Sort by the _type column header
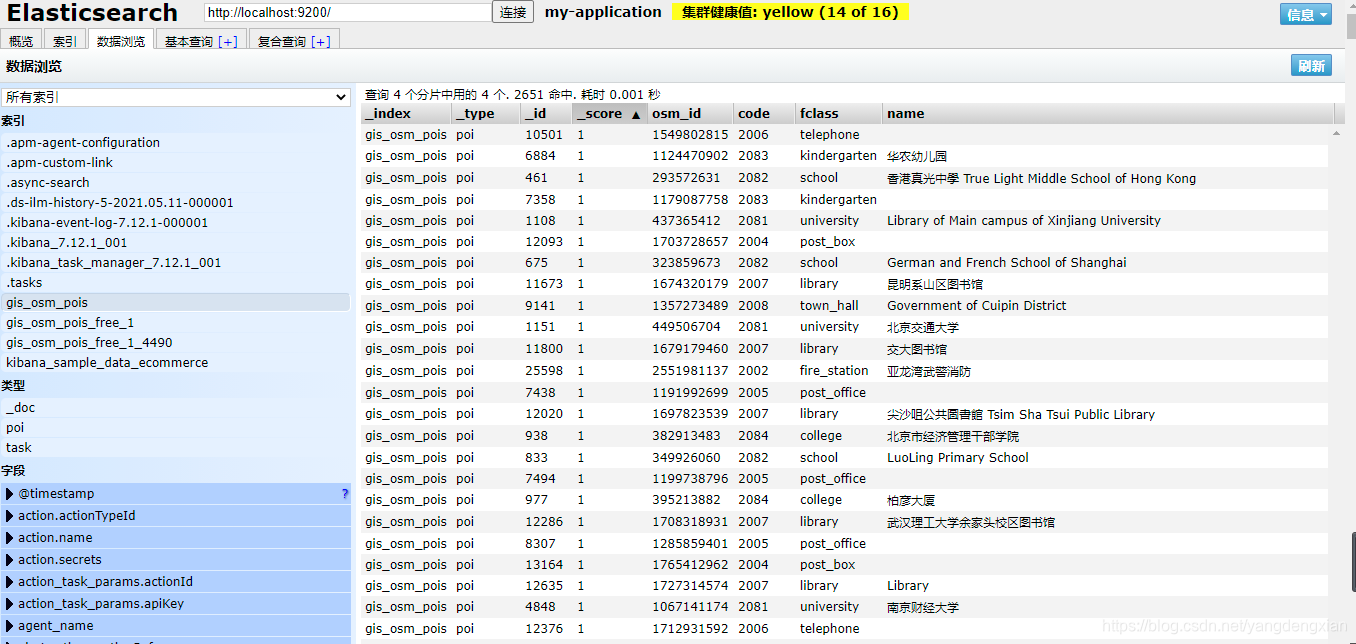The height and width of the screenshot is (644, 1356). [x=486, y=114]
